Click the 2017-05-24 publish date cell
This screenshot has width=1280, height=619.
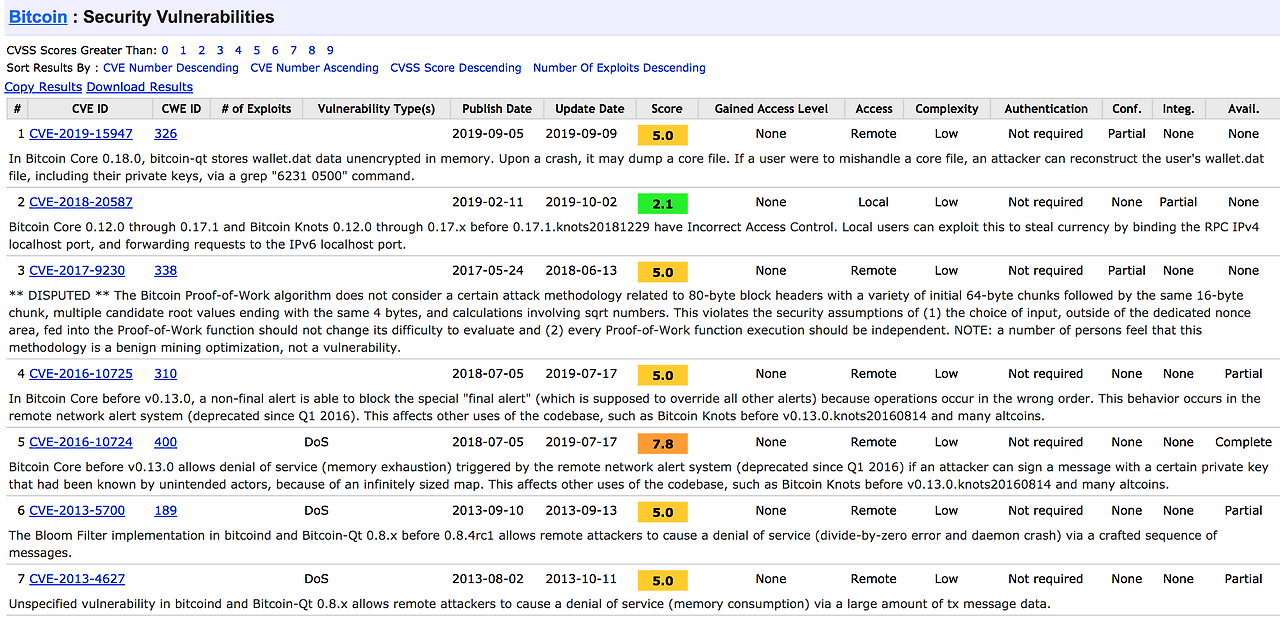click(x=487, y=270)
